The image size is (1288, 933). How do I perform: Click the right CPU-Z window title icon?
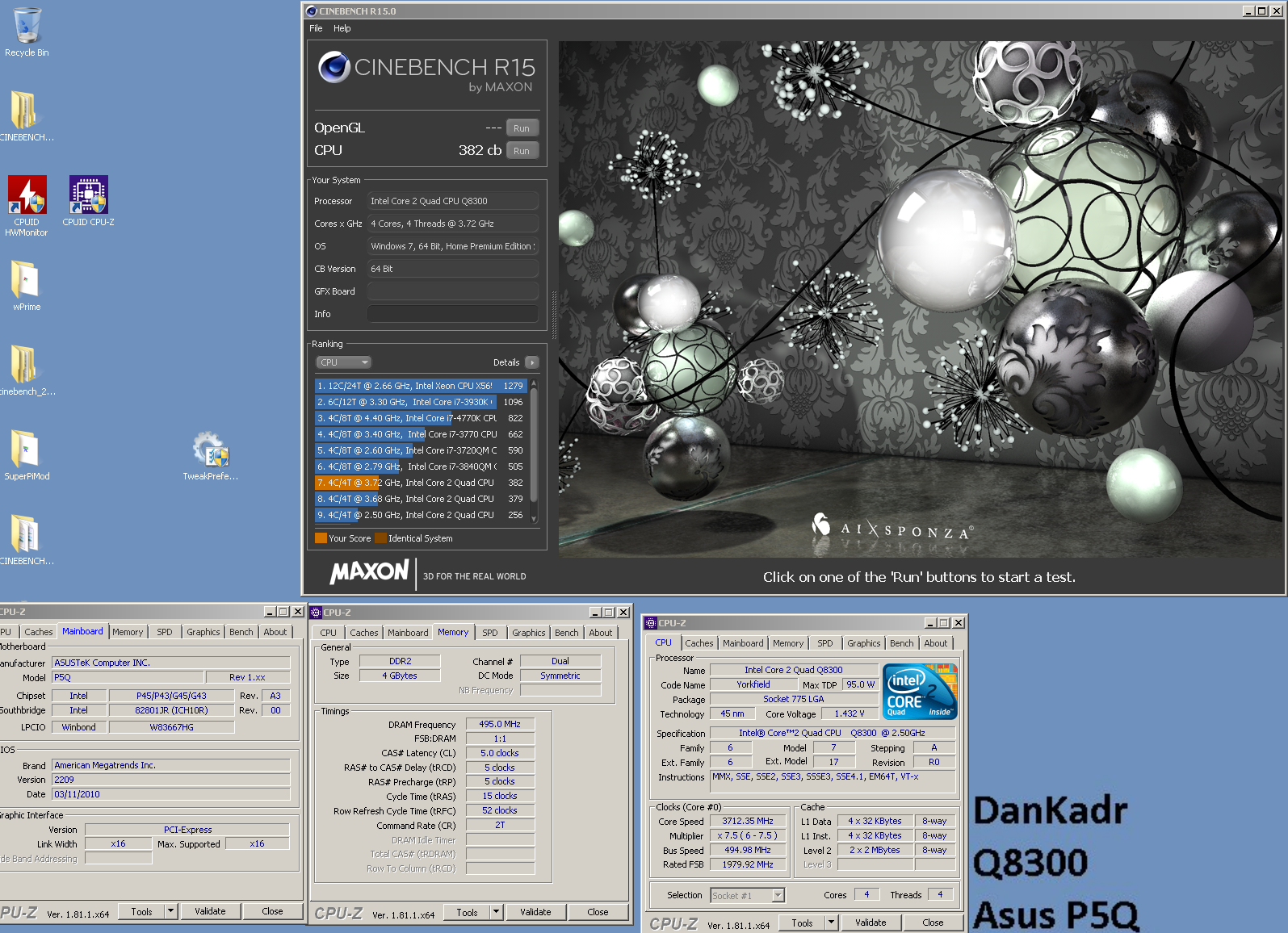coord(651,623)
